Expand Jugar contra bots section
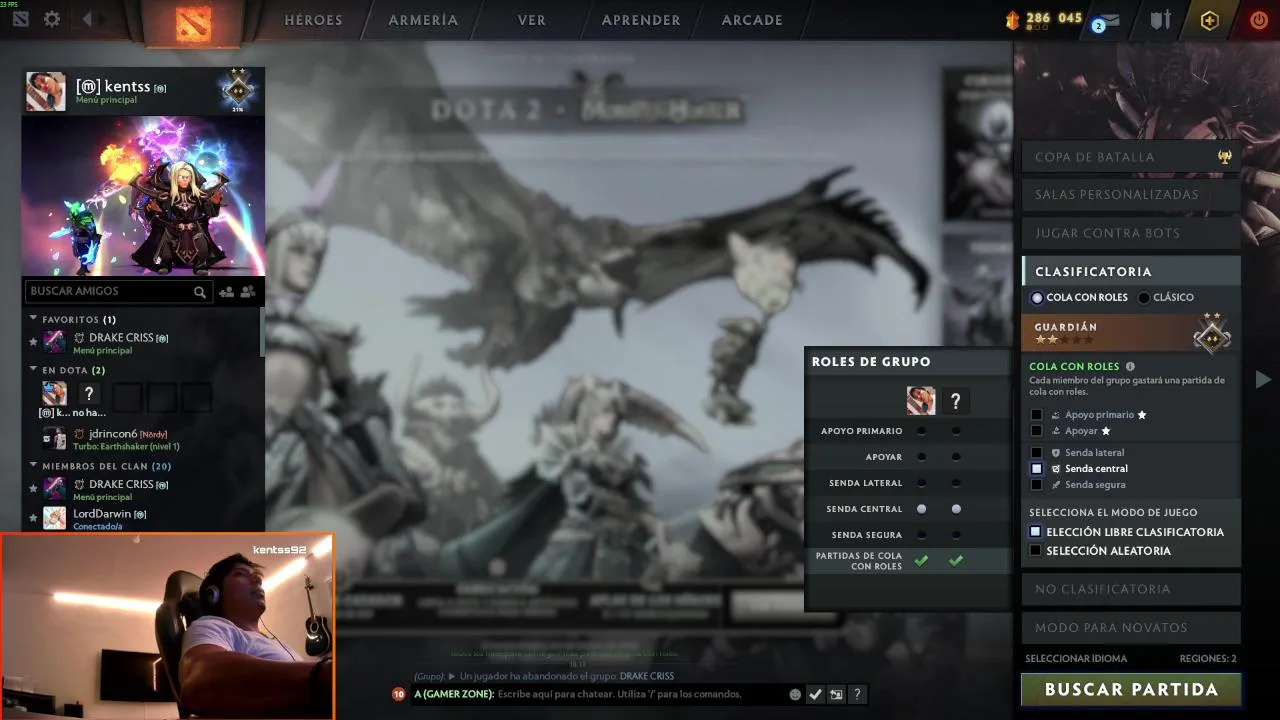This screenshot has width=1280, height=720. (x=1131, y=233)
